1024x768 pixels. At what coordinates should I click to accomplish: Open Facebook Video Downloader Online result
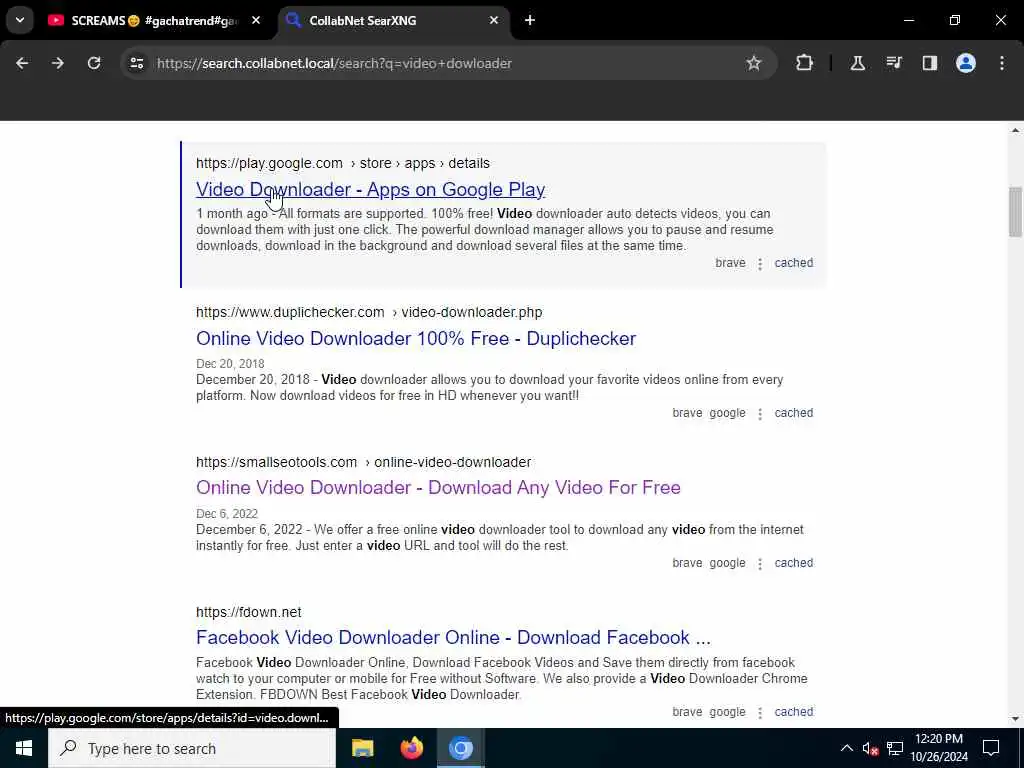pos(453,637)
